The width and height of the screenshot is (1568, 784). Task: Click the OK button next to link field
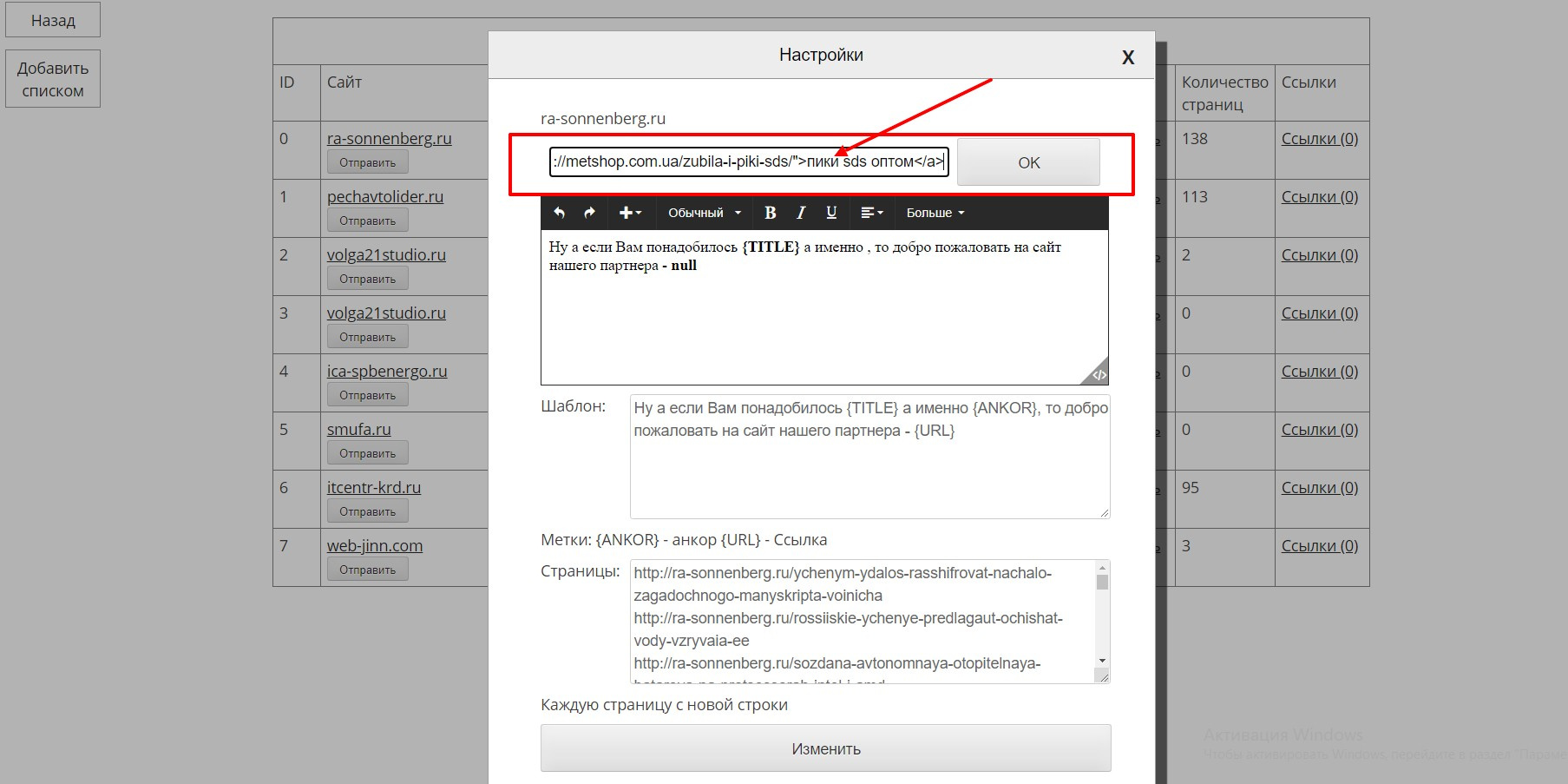tap(1028, 162)
